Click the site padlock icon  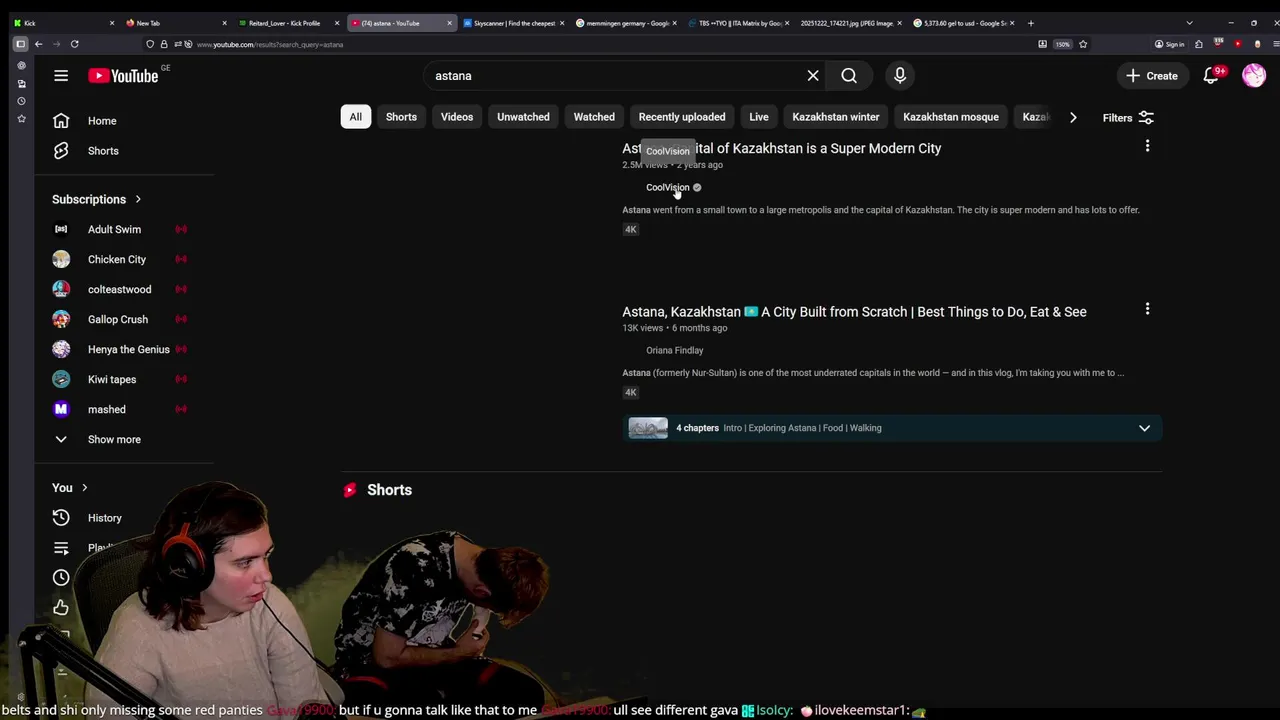(x=164, y=44)
